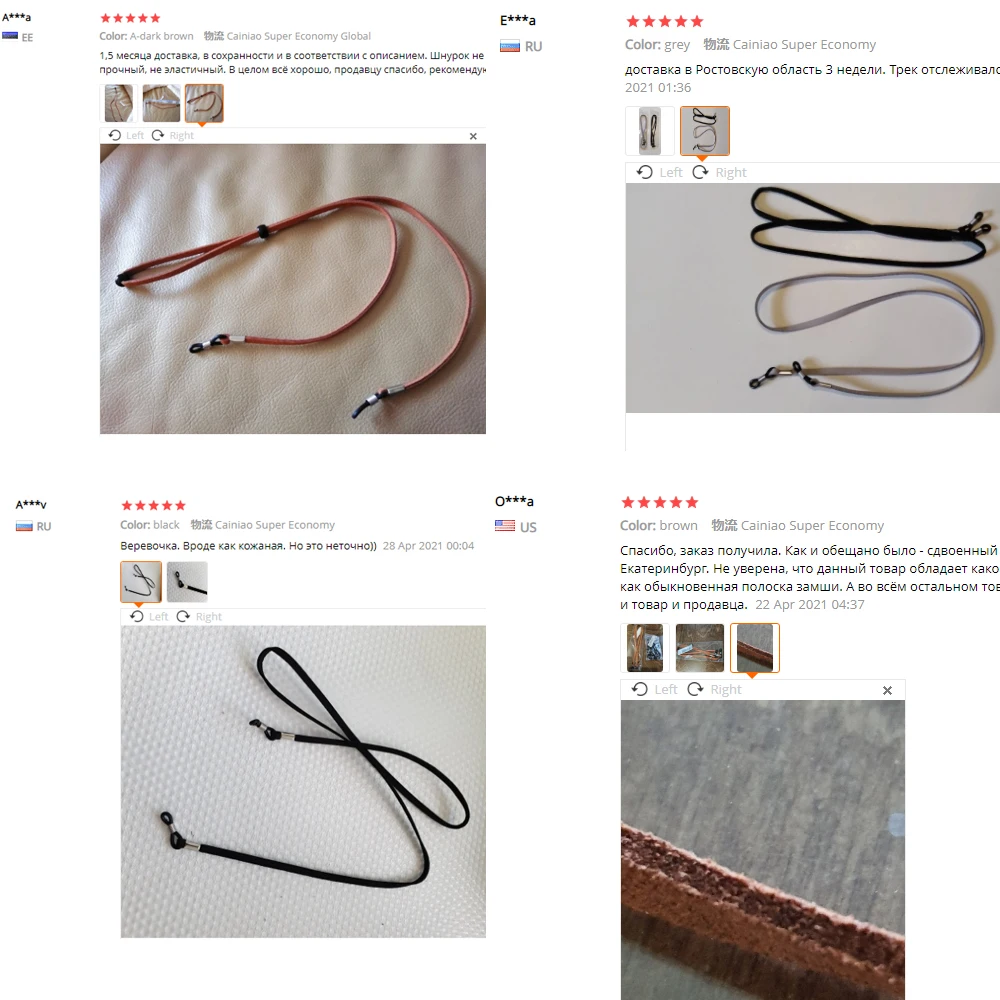Image resolution: width=1000 pixels, height=1000 pixels.
Task: Open first thumbnail in dark brown review
Action: coord(119,103)
